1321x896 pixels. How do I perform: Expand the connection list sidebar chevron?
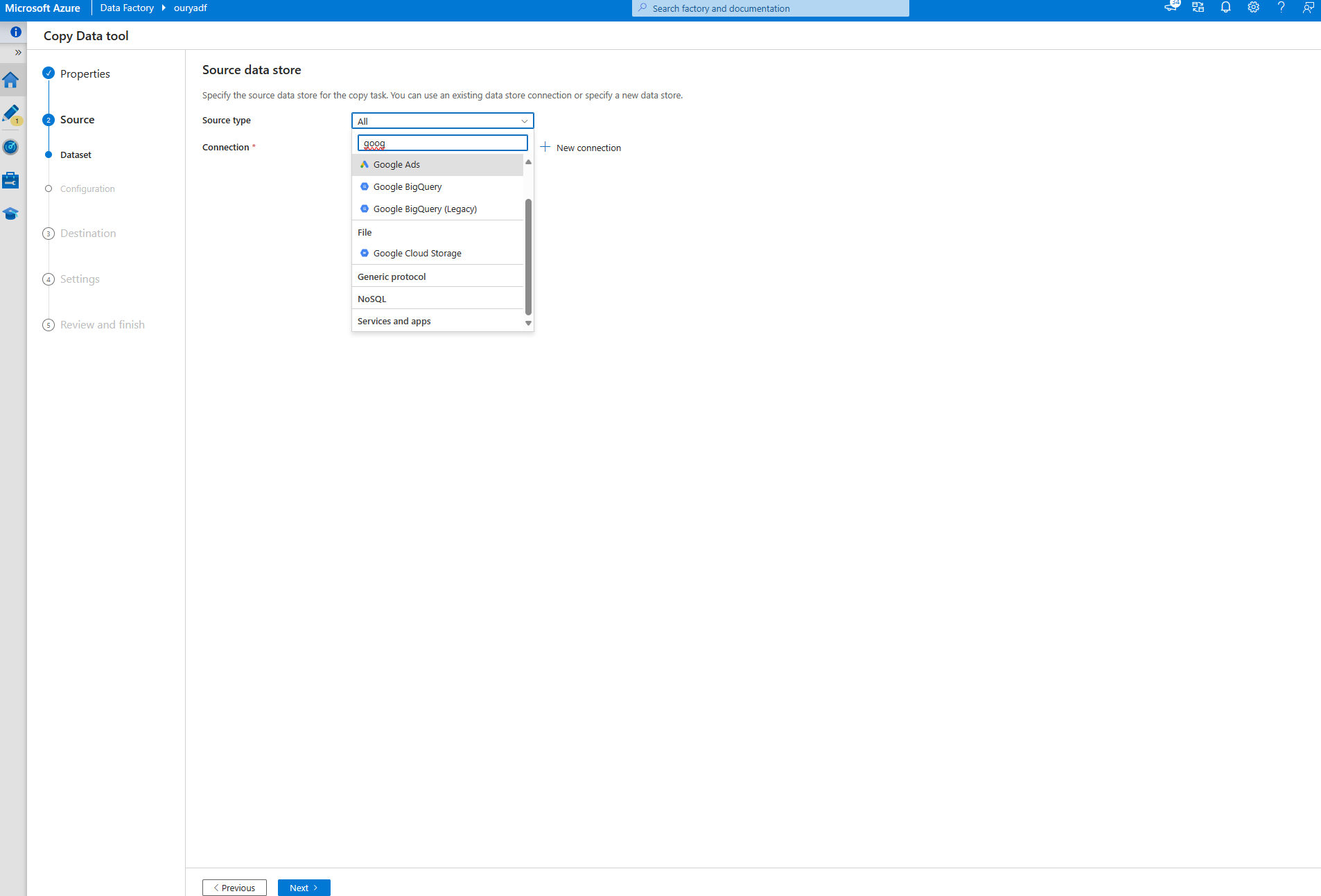(x=18, y=53)
